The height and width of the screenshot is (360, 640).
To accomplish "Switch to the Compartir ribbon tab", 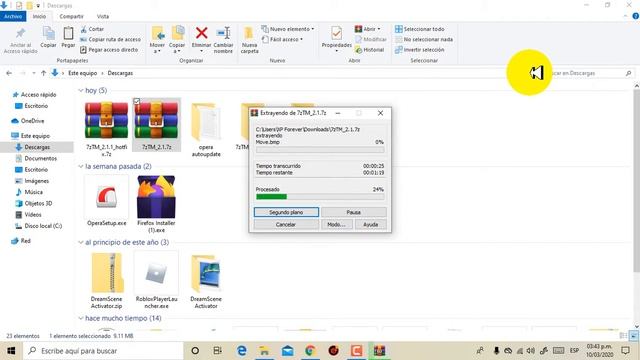I will tap(71, 16).
